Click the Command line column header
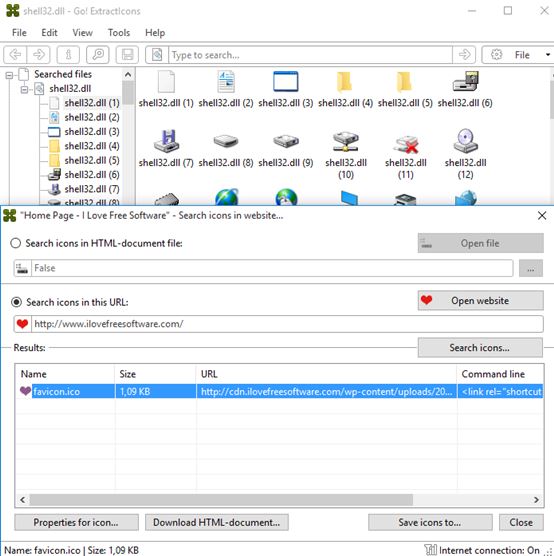The width and height of the screenshot is (554, 556). pyautogui.click(x=500, y=374)
